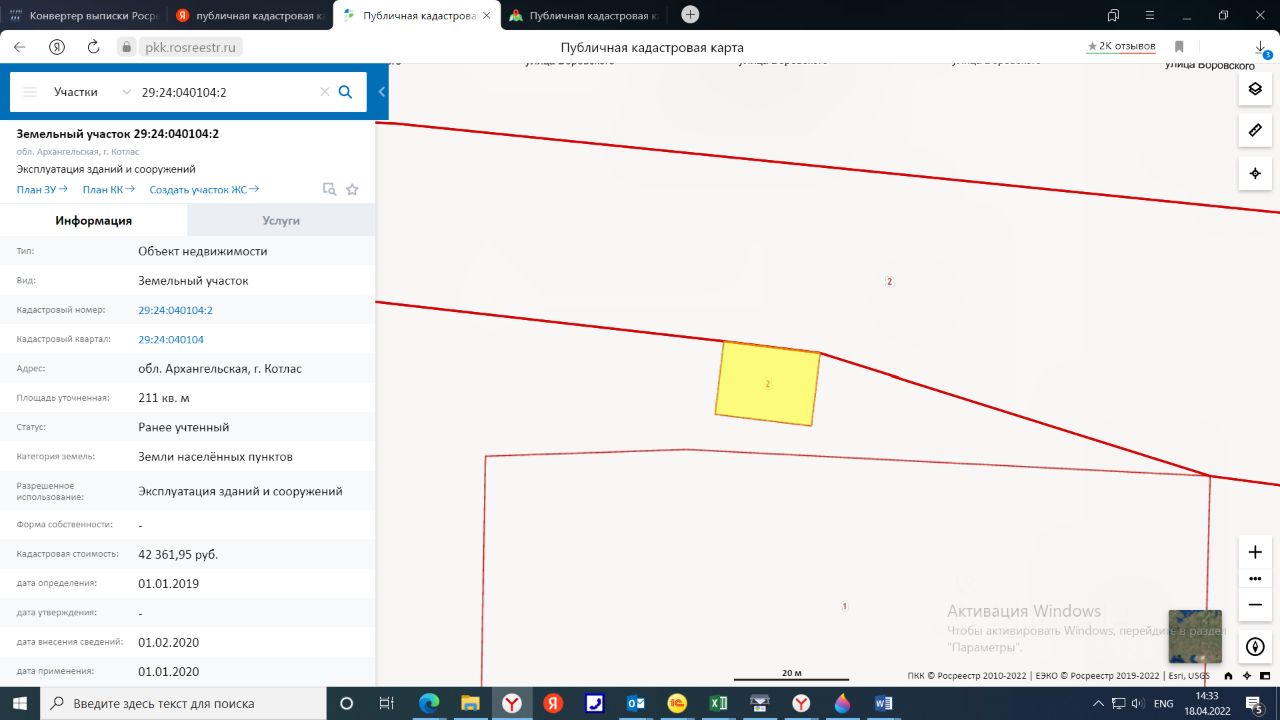Click the compass north orientation icon
The width and height of the screenshot is (1280, 720).
click(x=1255, y=646)
